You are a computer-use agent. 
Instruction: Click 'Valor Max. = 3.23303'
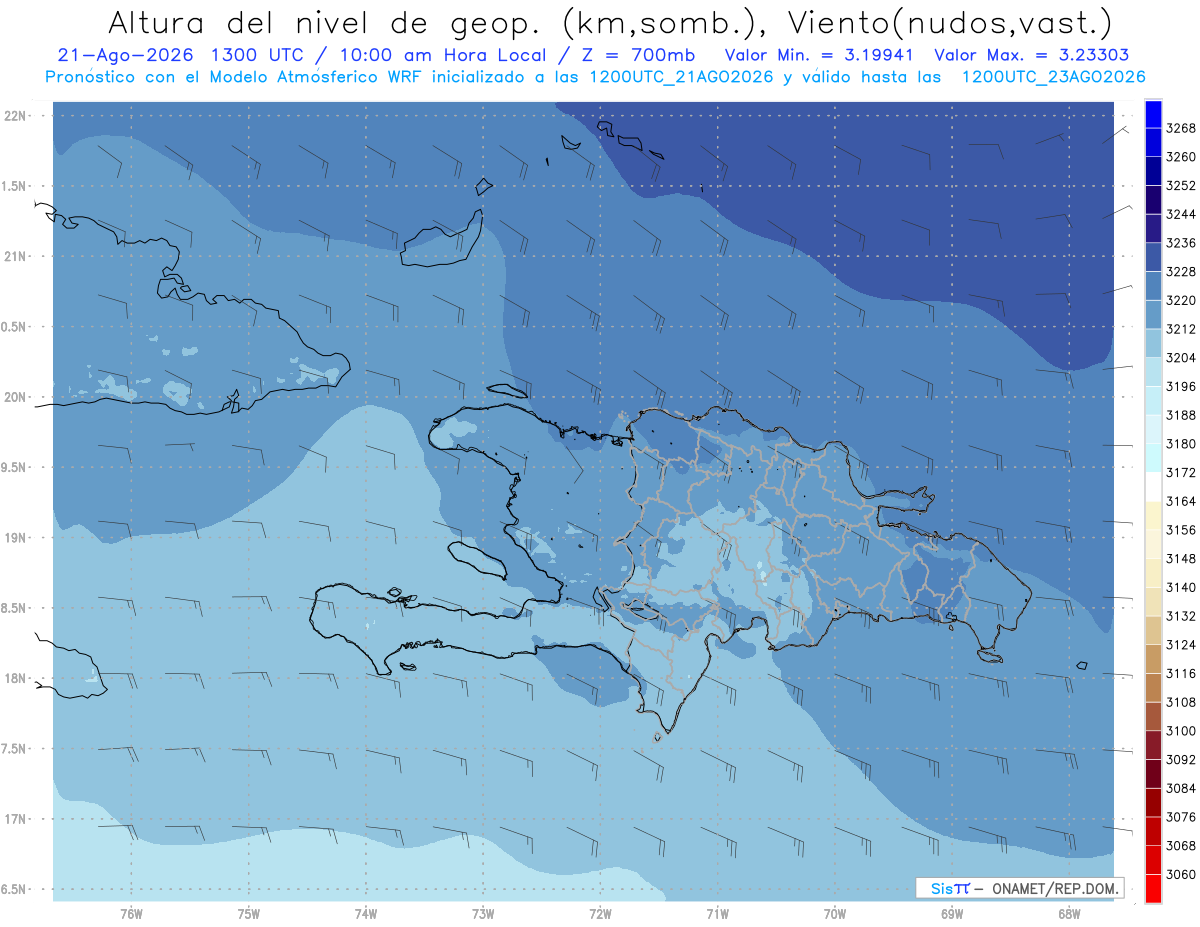1033,55
